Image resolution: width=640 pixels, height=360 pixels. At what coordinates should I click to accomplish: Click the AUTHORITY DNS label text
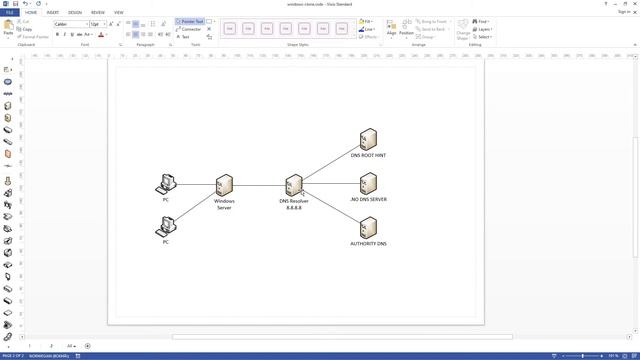[x=368, y=244]
